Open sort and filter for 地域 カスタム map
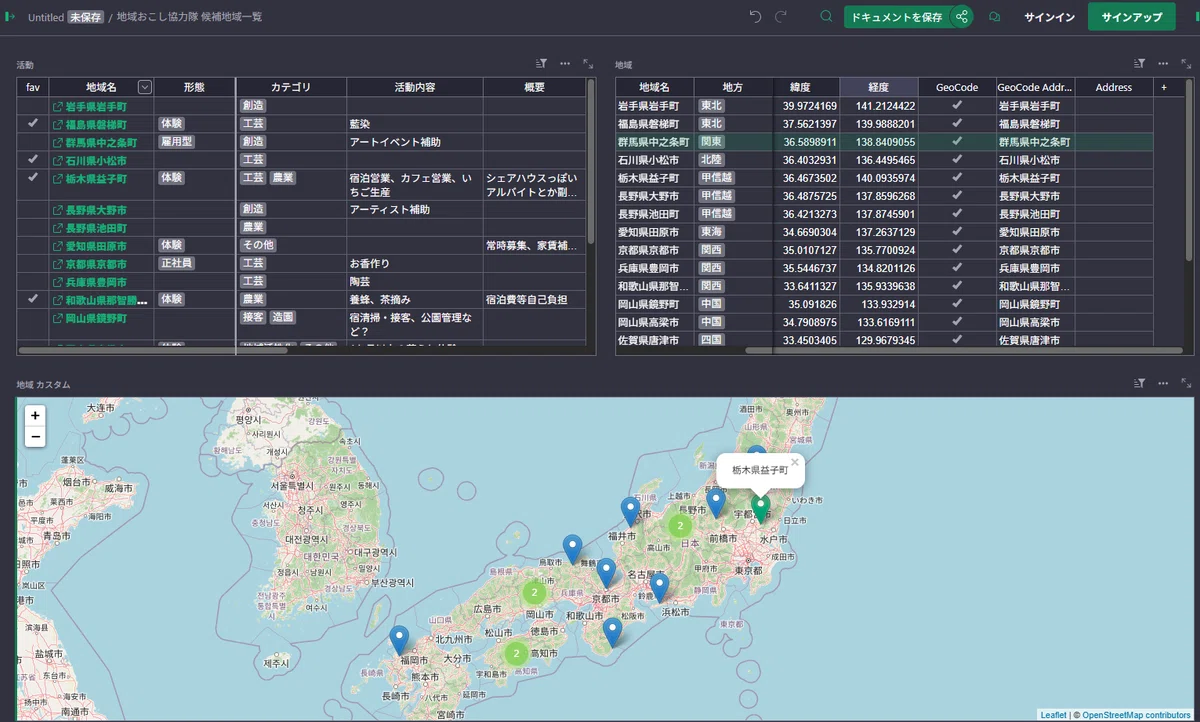 point(1139,383)
